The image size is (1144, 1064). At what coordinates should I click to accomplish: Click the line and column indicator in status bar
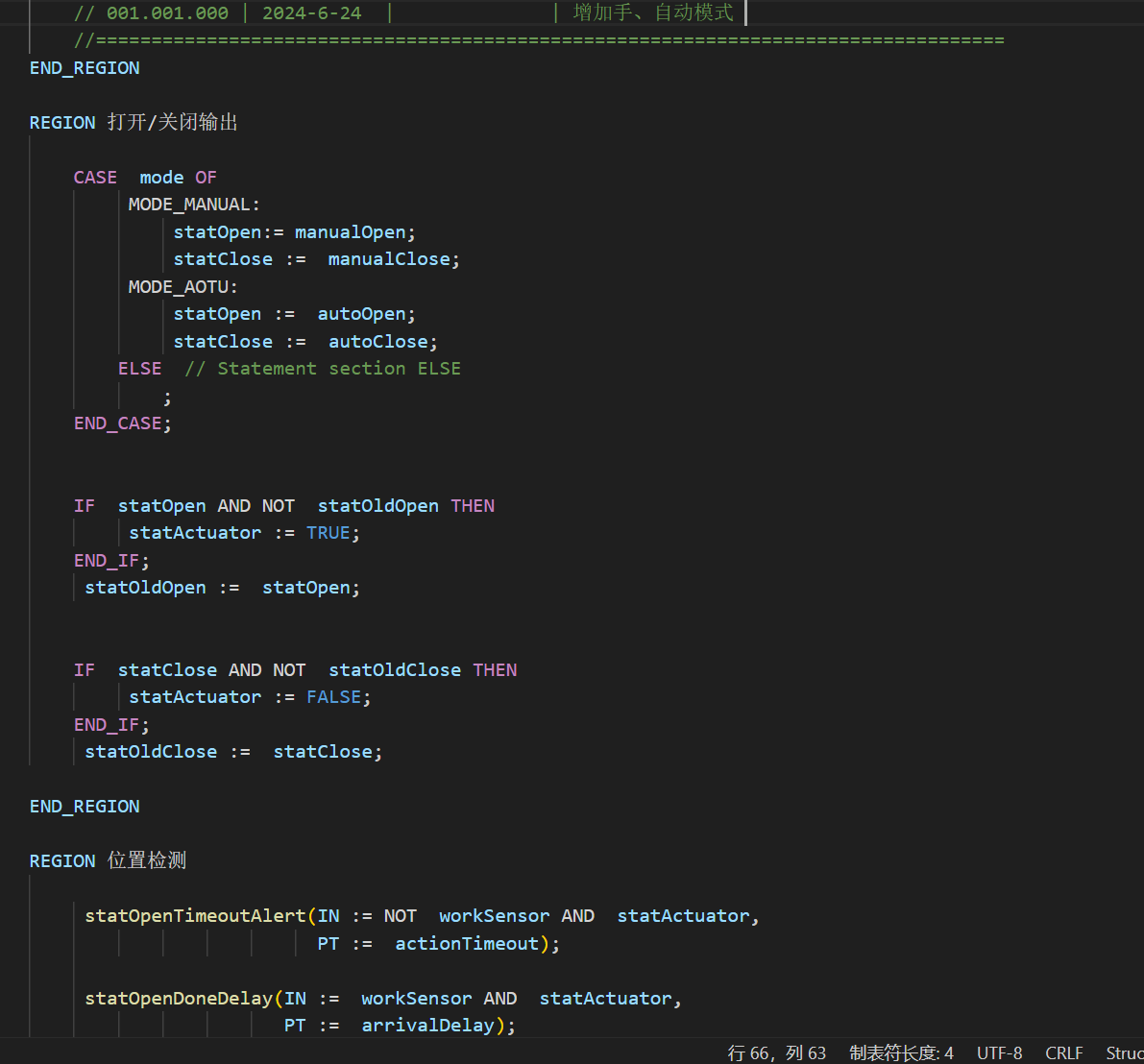[x=776, y=1052]
